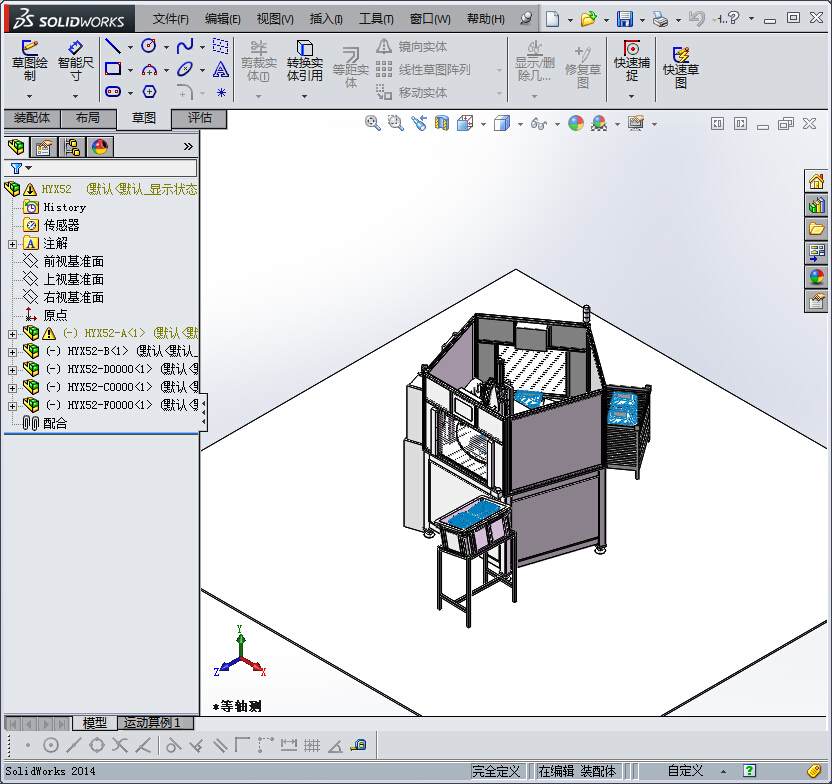Select the Corner Rectangle tool

point(112,69)
